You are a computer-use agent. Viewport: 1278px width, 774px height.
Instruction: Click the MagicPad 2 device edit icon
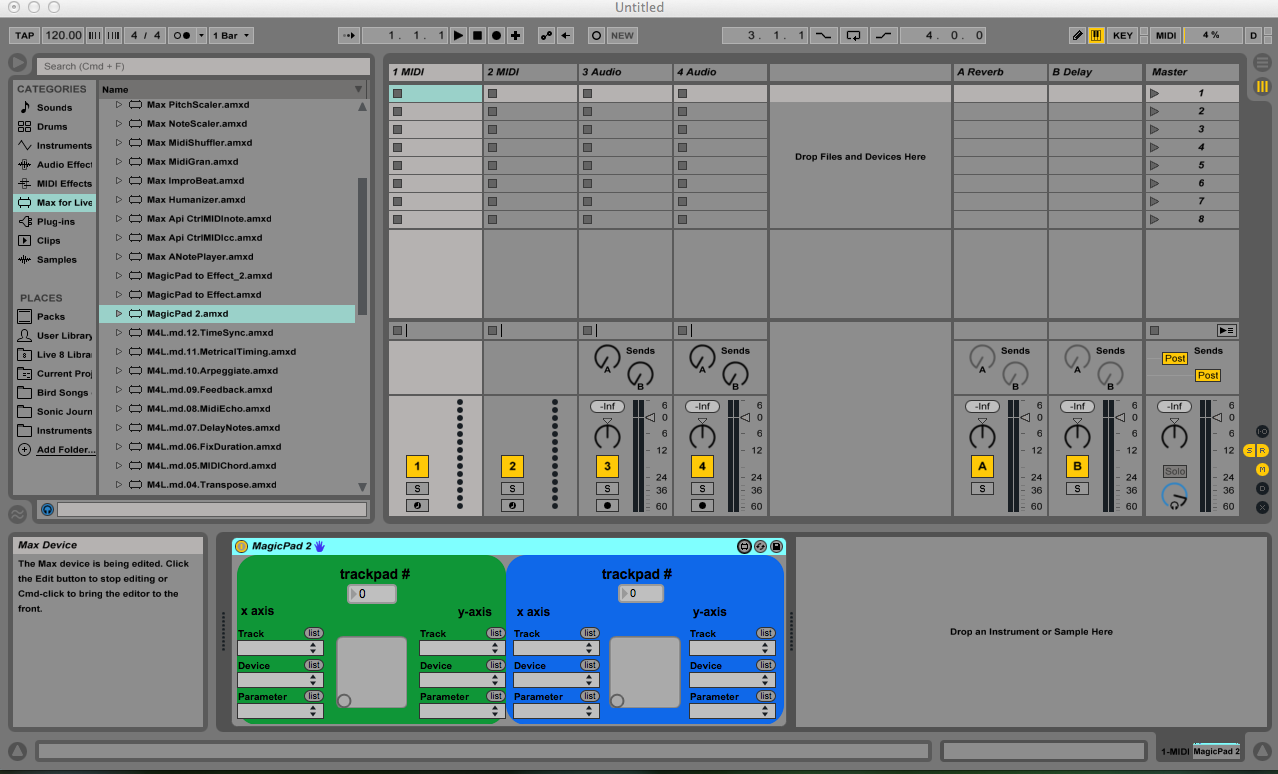pyautogui.click(x=744, y=547)
